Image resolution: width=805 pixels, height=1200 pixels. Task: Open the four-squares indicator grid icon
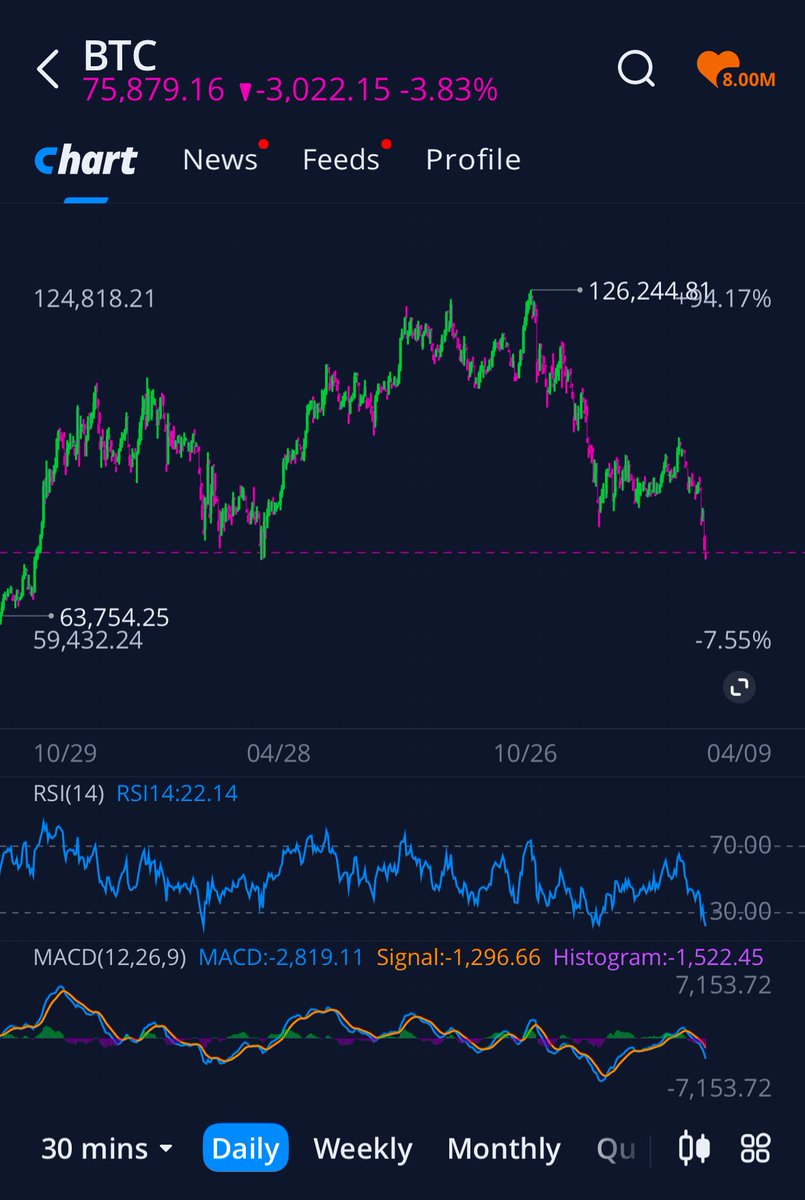755,1147
